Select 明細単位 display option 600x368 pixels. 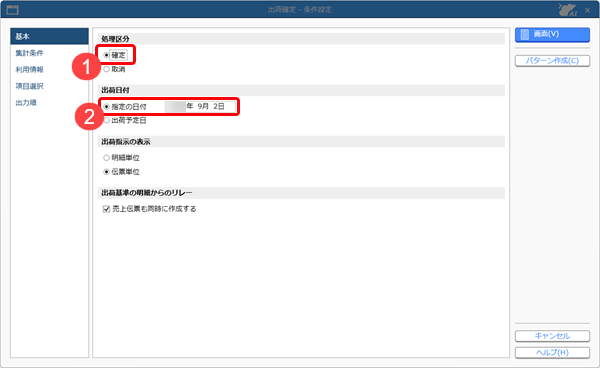tap(106, 158)
